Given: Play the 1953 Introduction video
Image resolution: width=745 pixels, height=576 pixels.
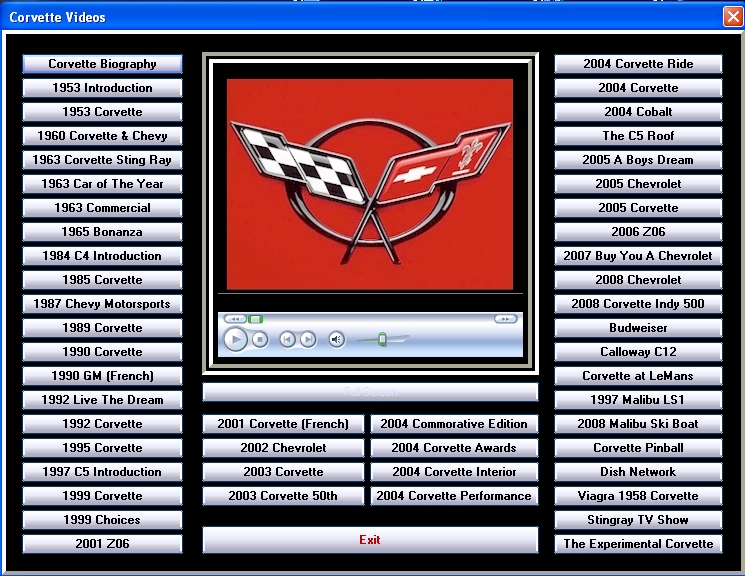Looking at the screenshot, I should [x=102, y=88].
